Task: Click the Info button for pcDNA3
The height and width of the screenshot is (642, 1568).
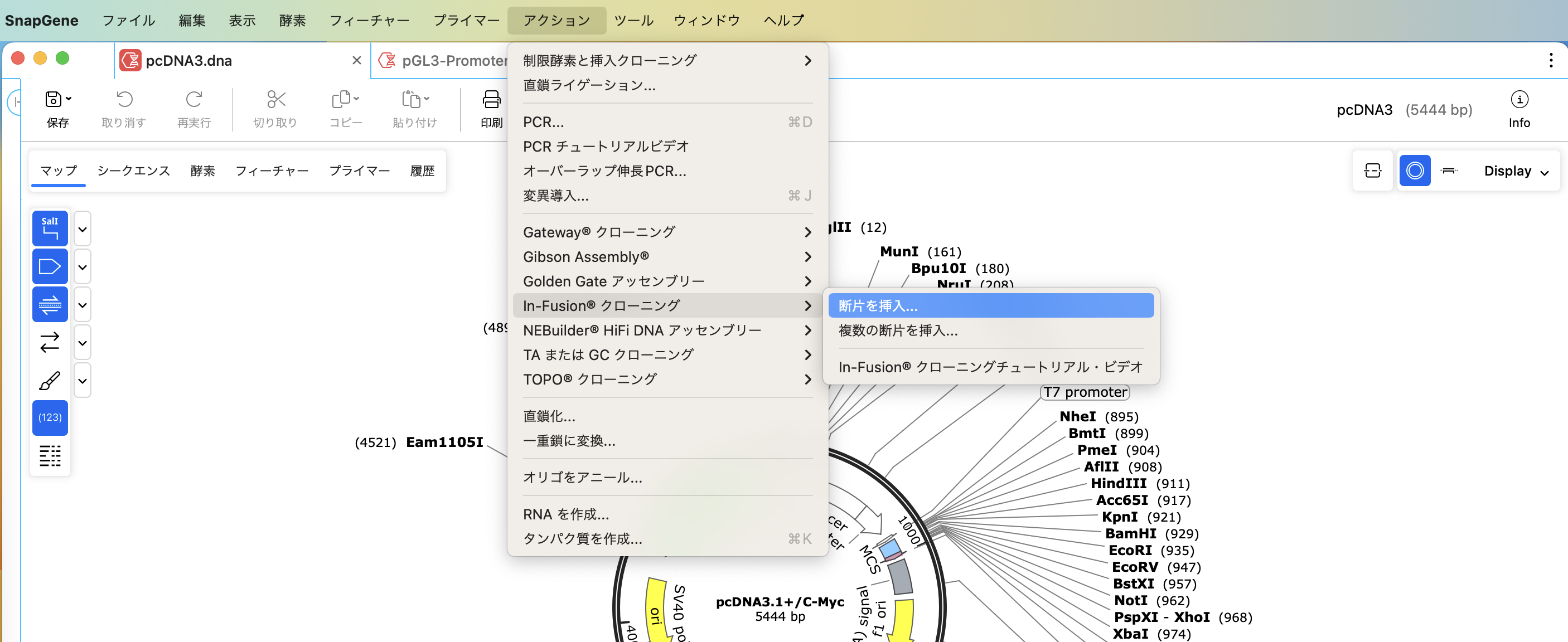Action: (x=1519, y=108)
